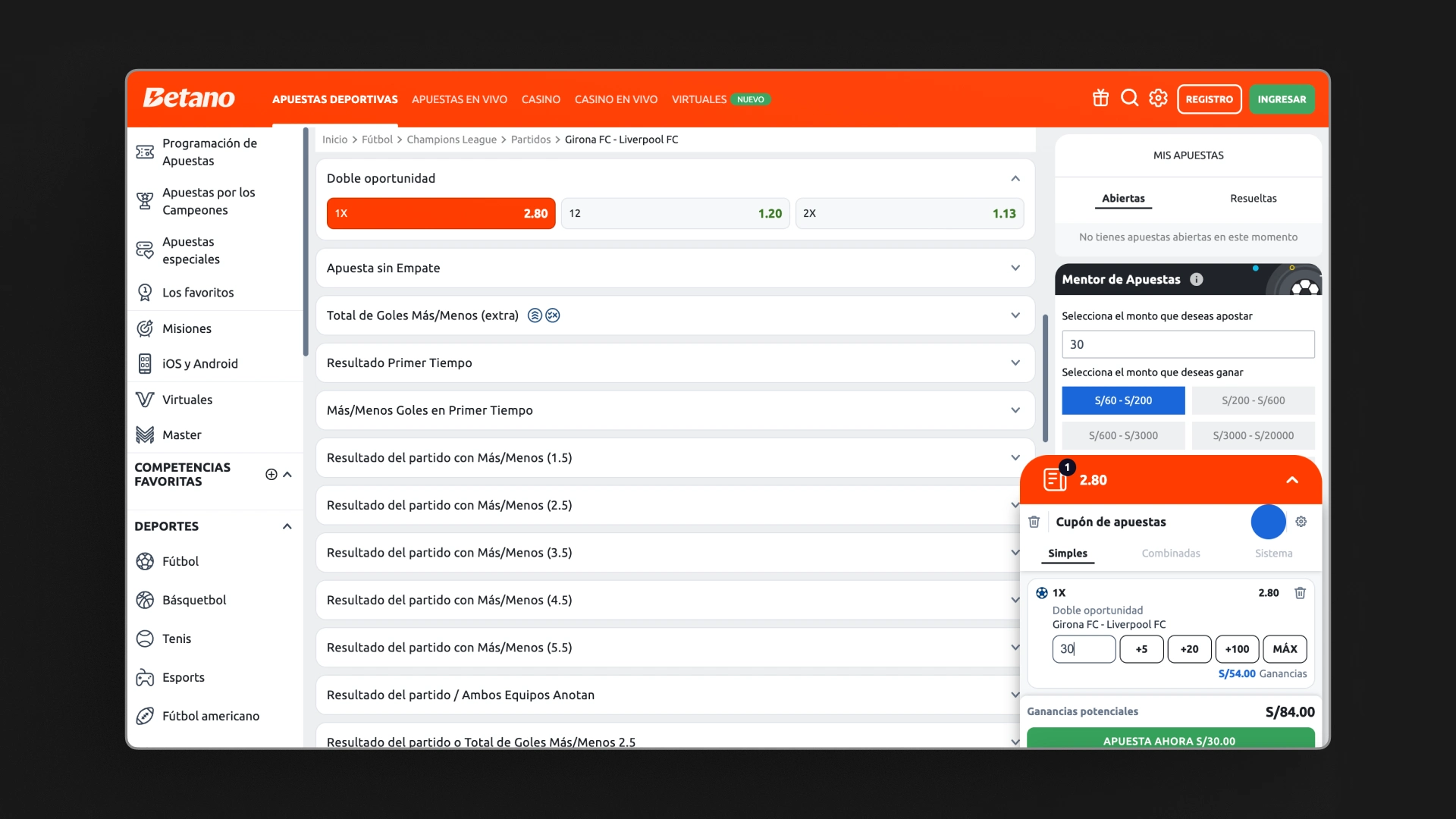Click the coupon stake input showing 30

click(x=1084, y=649)
